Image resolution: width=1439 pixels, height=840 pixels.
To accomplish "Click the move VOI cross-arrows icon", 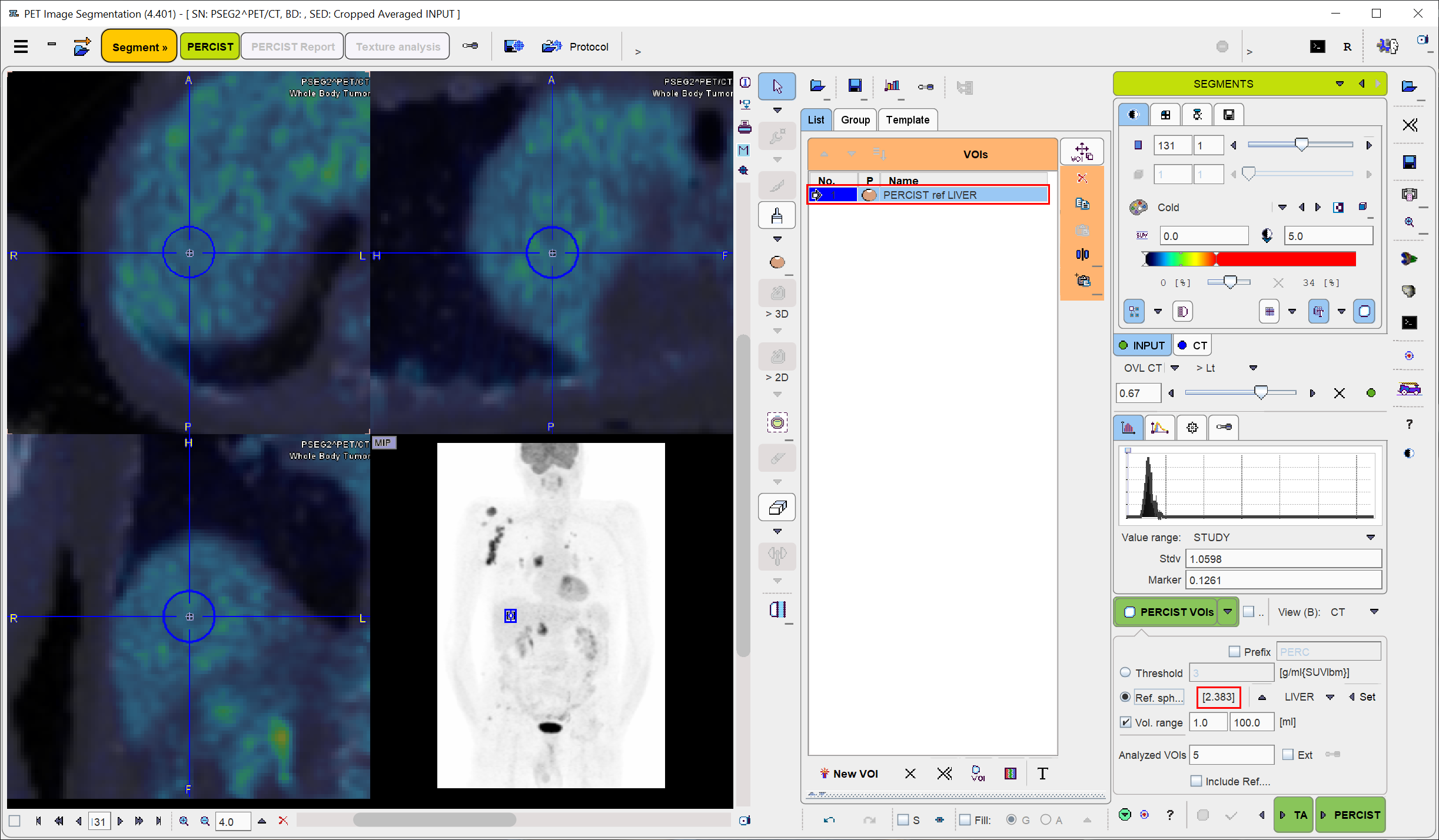I will pos(1082,152).
